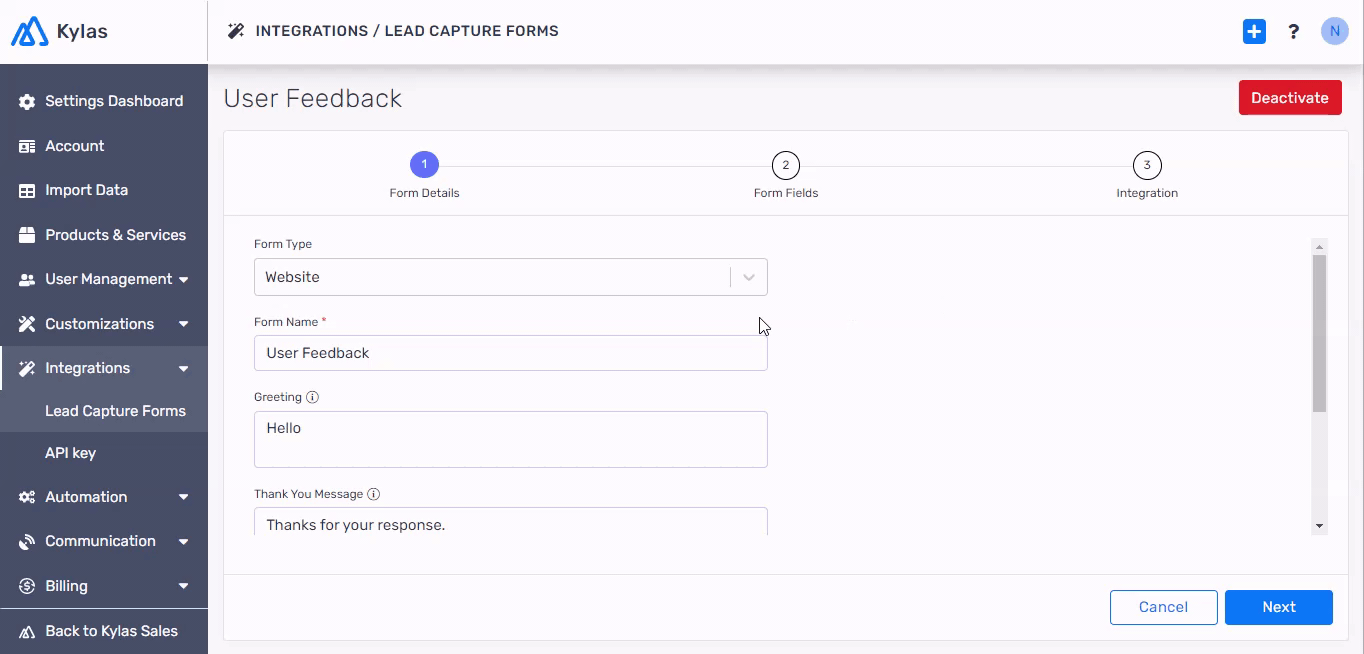1364x654 pixels.
Task: Click the Integrations wand icon in sidebar
Action: (27, 368)
